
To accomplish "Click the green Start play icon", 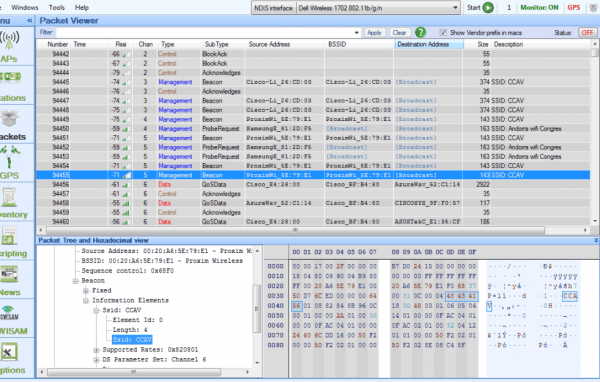I will click(488, 7).
